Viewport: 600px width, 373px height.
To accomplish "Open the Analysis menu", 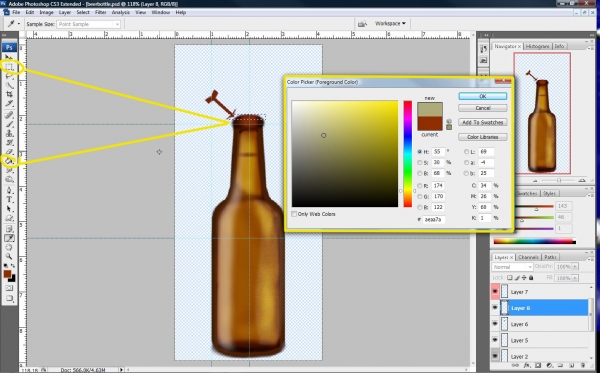I will (121, 12).
